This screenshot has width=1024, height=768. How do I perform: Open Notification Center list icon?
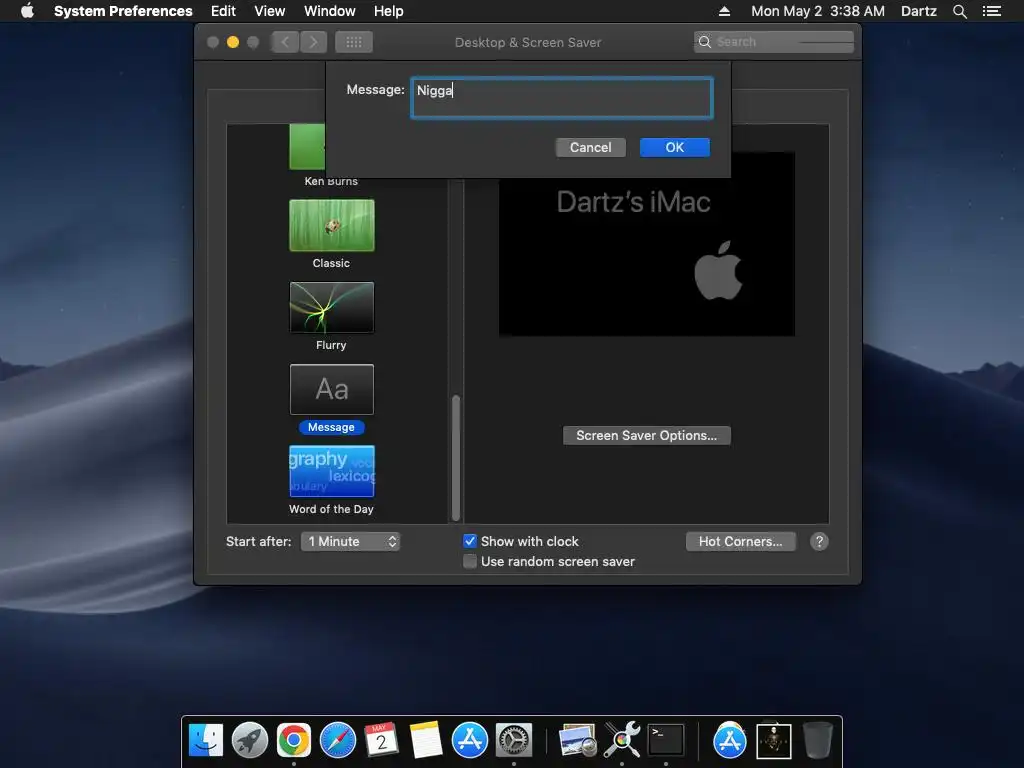pyautogui.click(x=991, y=11)
